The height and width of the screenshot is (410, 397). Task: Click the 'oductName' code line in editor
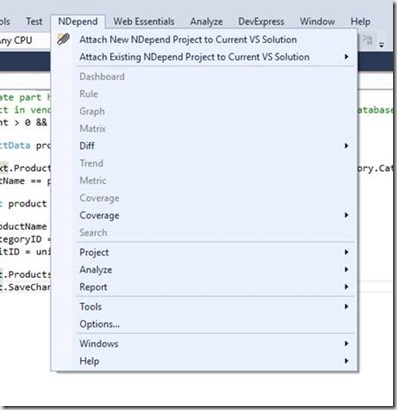pyautogui.click(x=23, y=227)
